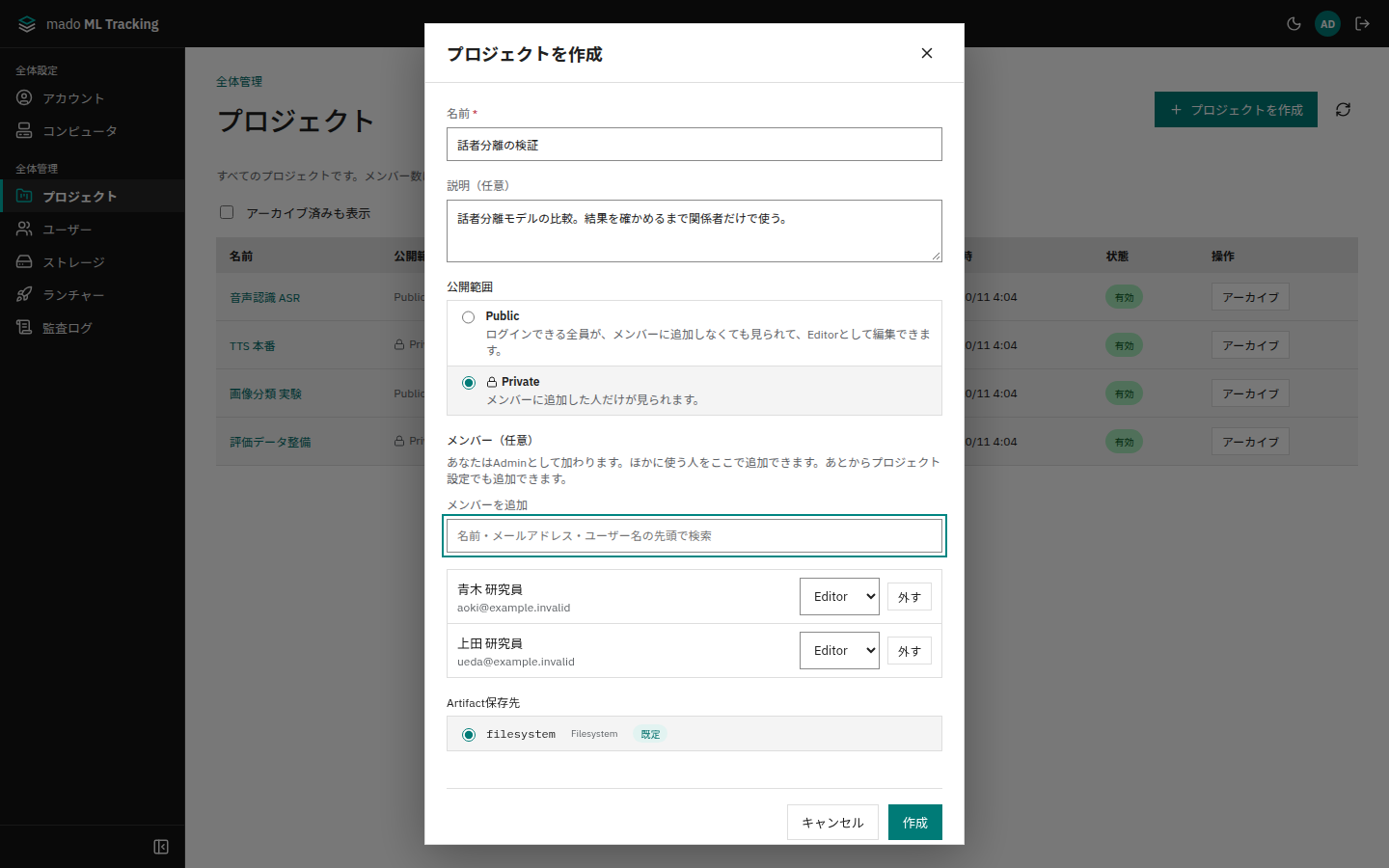This screenshot has width=1389, height=868.
Task: Click aoki@example.invalid email text
Action: click(x=514, y=608)
